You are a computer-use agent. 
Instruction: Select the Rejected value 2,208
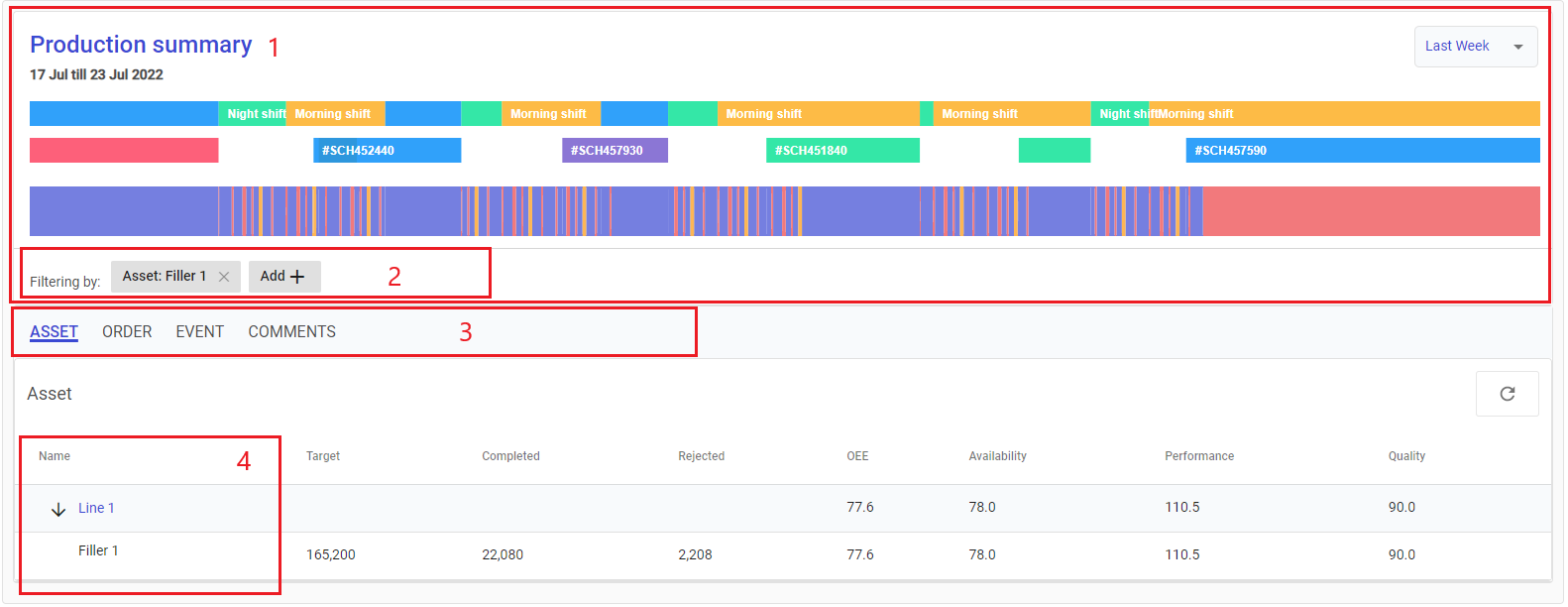695,554
